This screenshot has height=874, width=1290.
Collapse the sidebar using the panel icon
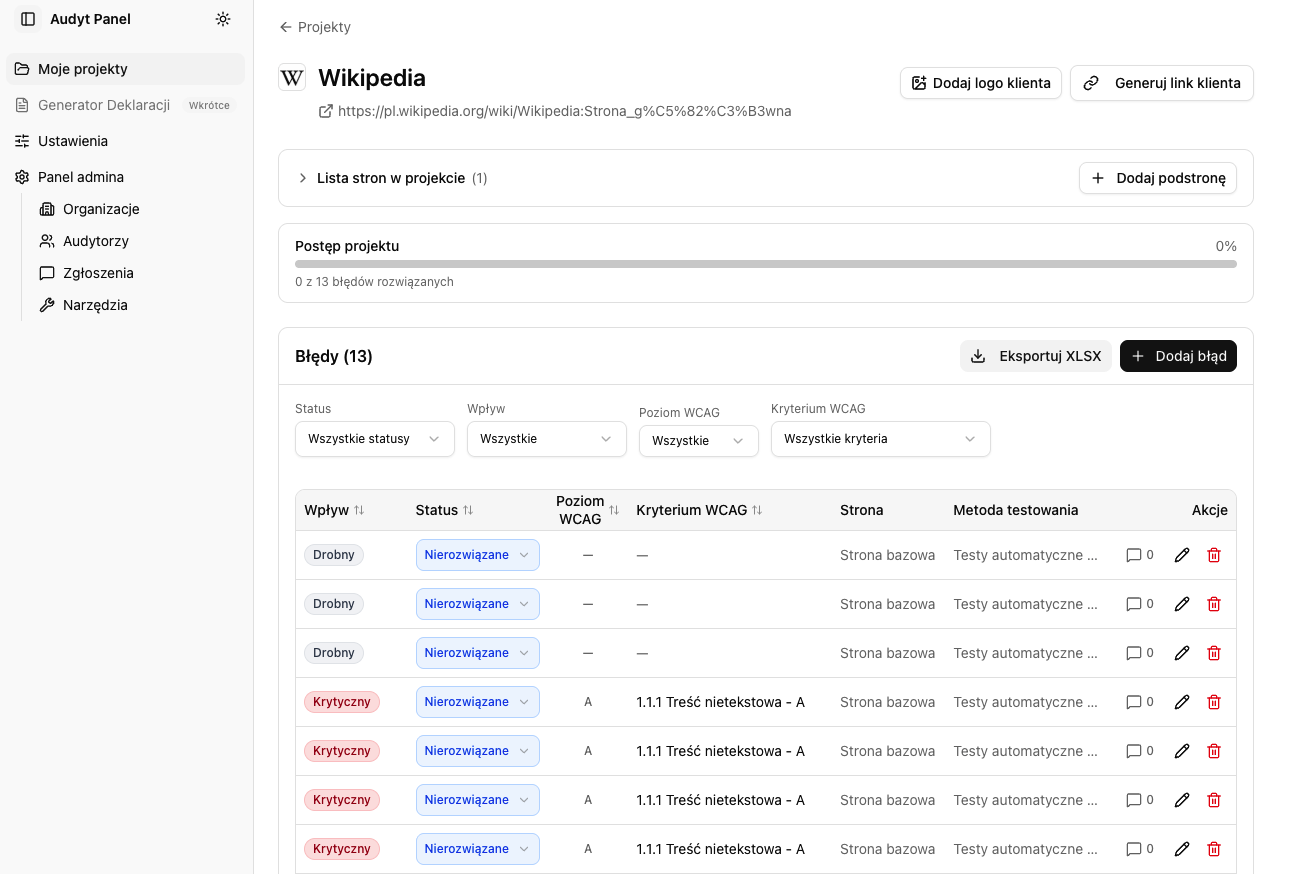click(x=28, y=19)
